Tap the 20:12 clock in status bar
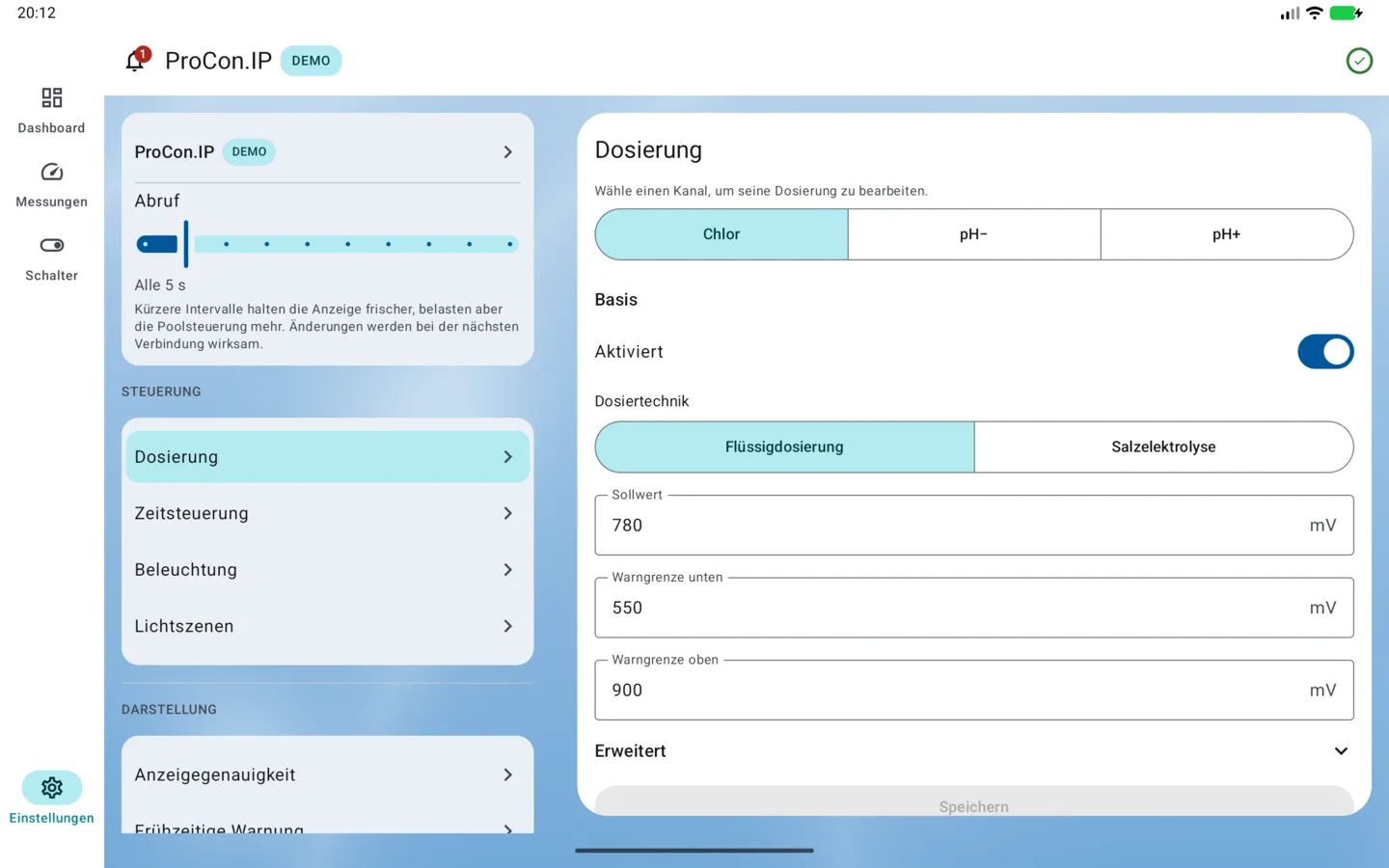Viewport: 1389px width, 868px height. pyautogui.click(x=37, y=14)
